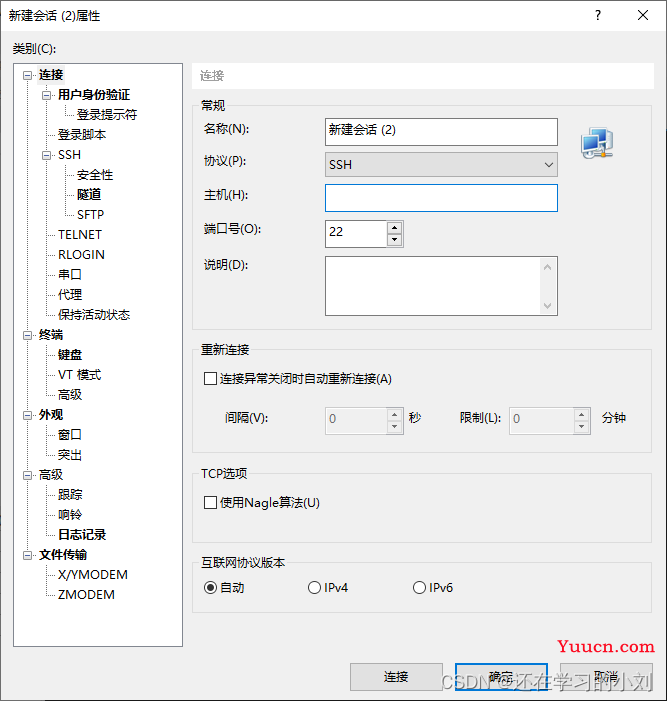
Task: Click the 说明 text area
Action: tap(441, 286)
